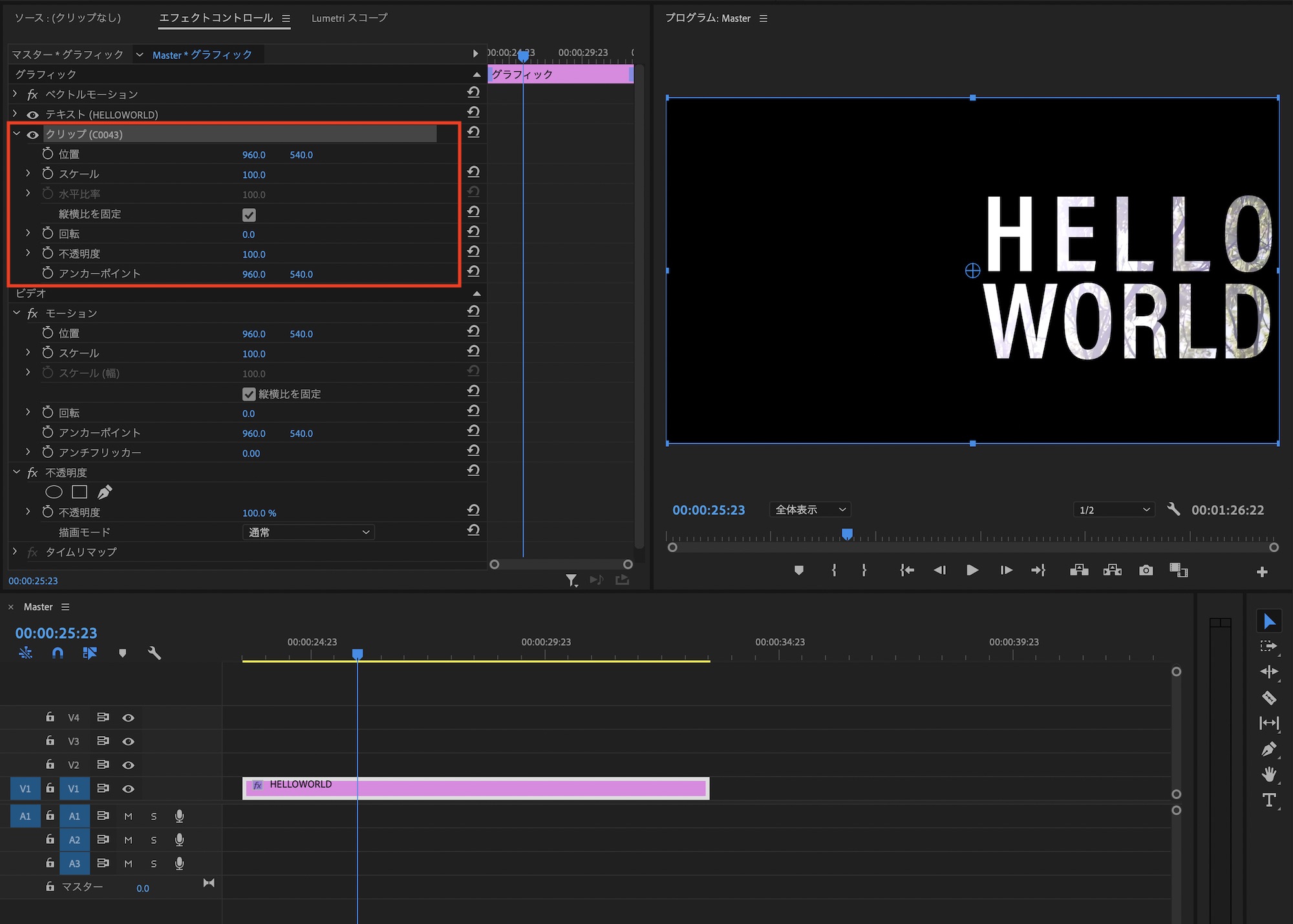Uncheck the uniform scale checkbox in the Clip (C0043) section
This screenshot has height=924, width=1293.
[x=249, y=215]
